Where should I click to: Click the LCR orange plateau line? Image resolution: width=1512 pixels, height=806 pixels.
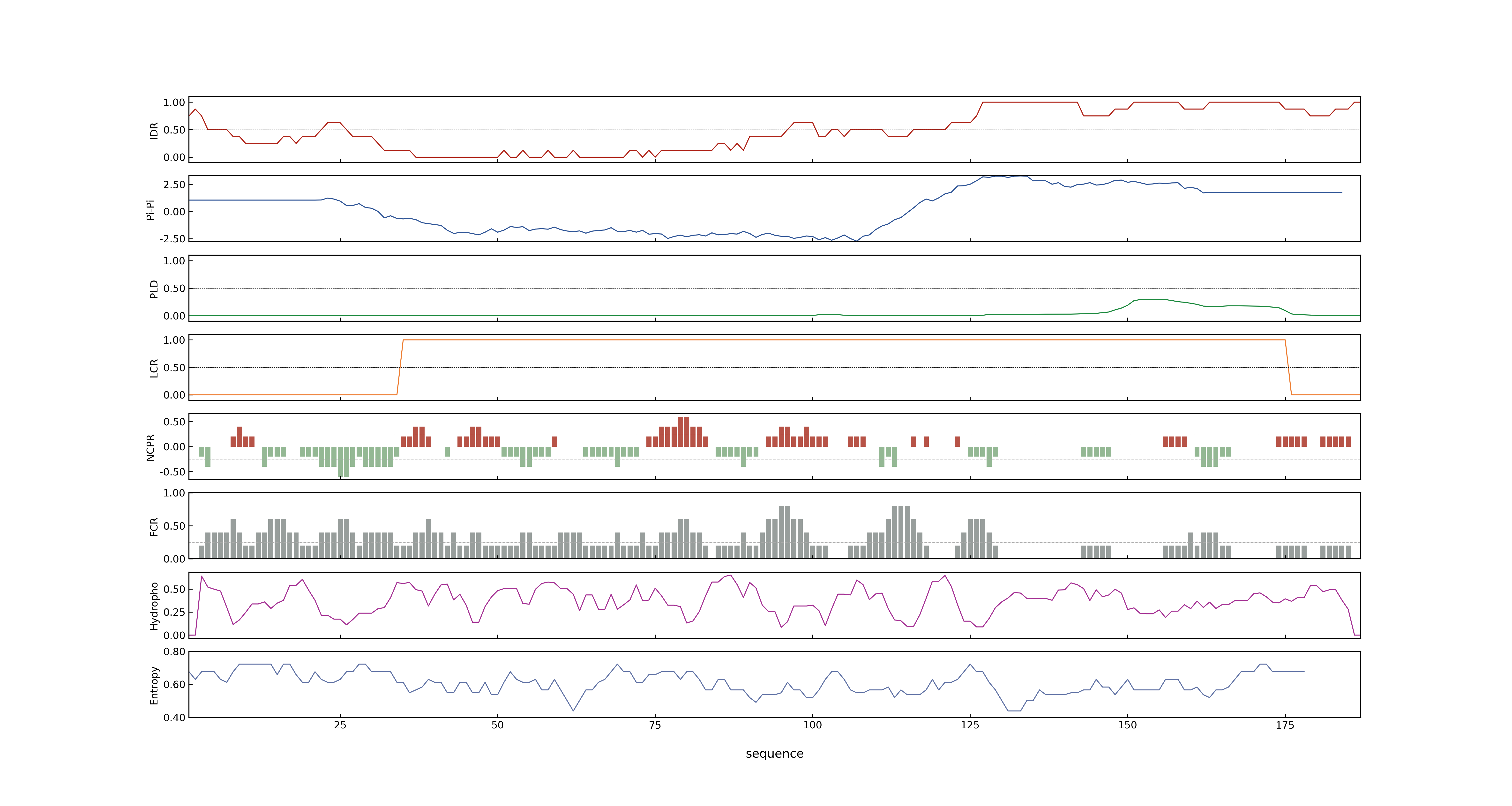pos(844,340)
